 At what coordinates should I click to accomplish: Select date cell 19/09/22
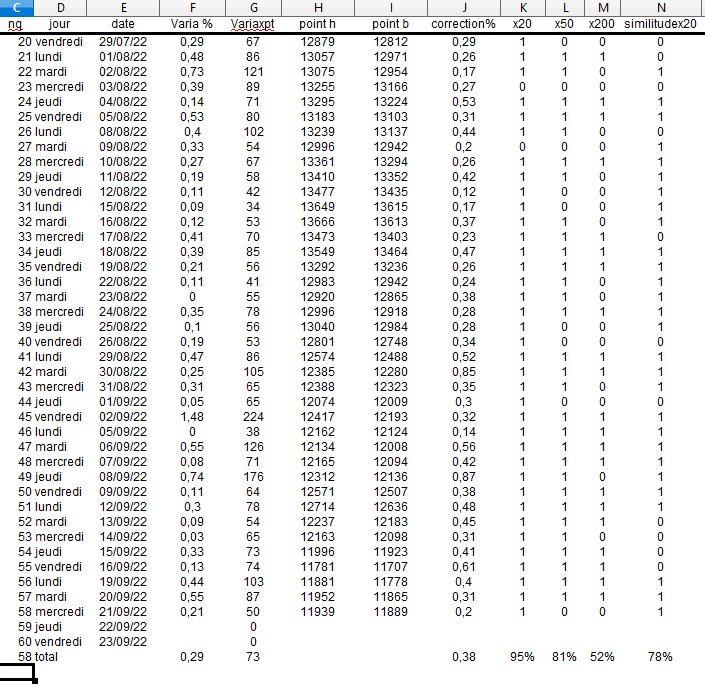click(x=123, y=582)
